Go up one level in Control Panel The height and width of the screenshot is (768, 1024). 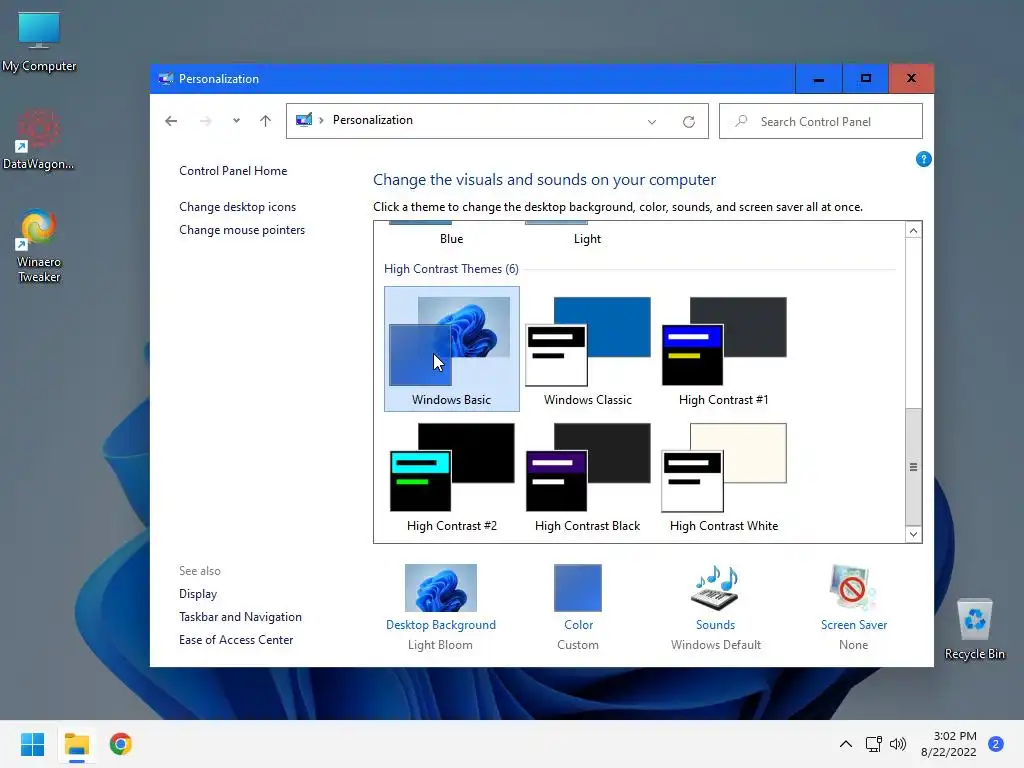(265, 121)
